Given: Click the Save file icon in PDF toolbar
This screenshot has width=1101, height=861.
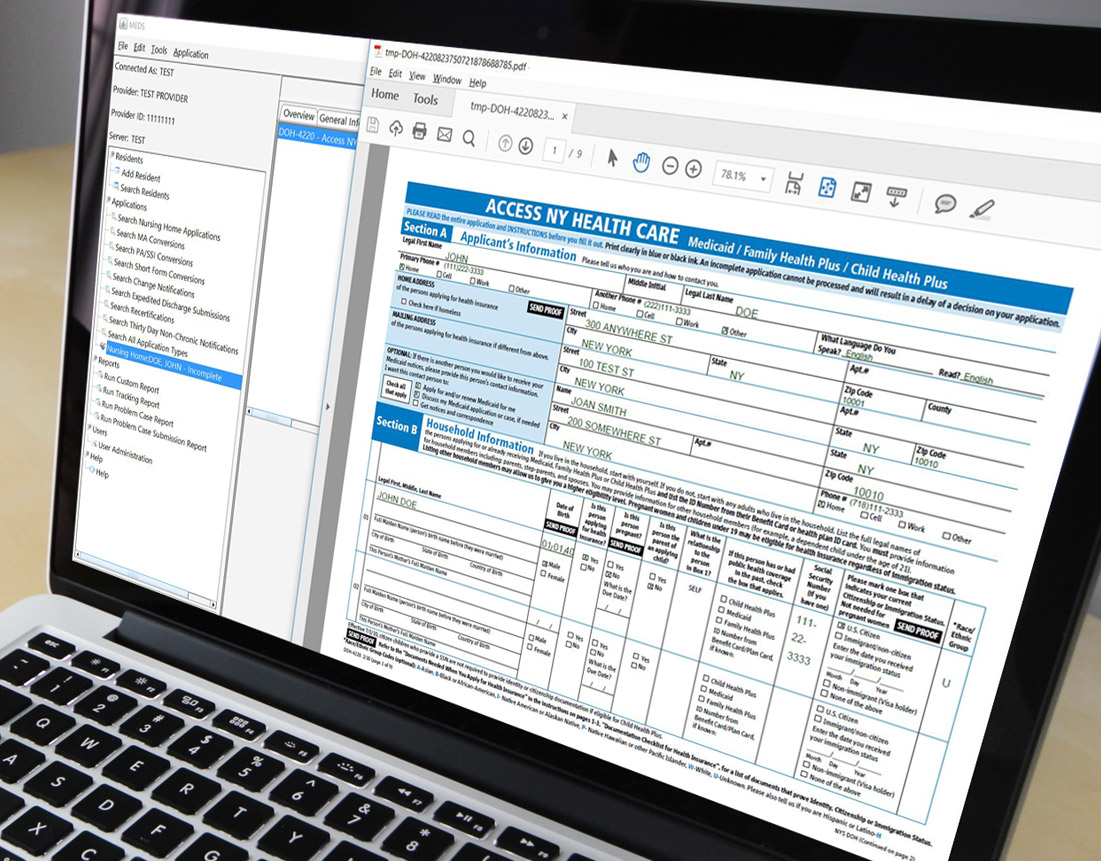Looking at the screenshot, I should pyautogui.click(x=374, y=125).
